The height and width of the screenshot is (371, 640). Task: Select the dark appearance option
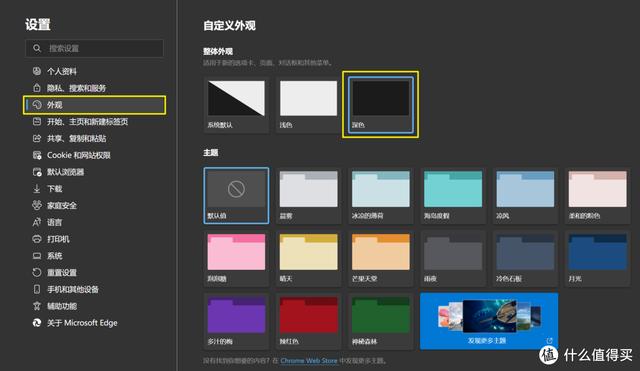[380, 105]
